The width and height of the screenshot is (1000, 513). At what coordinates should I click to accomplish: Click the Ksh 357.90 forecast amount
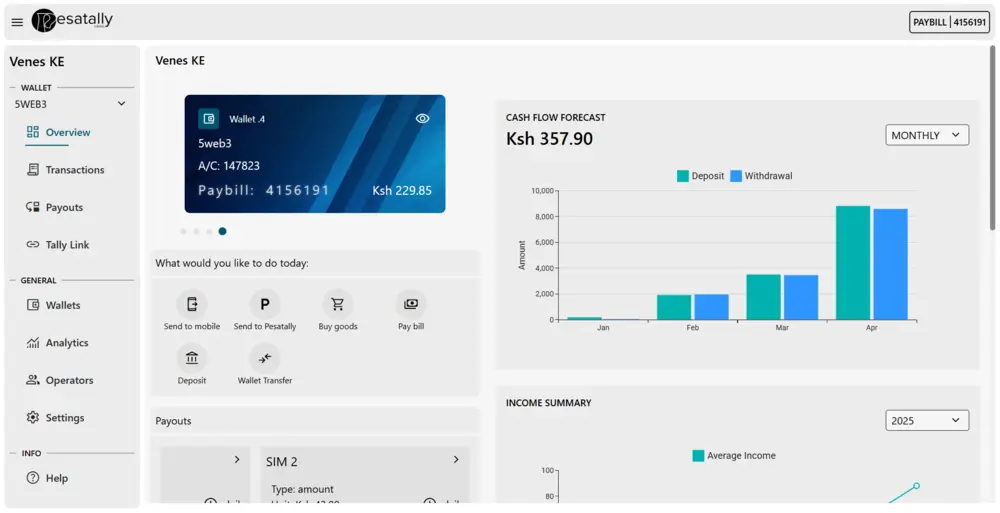[x=549, y=138]
